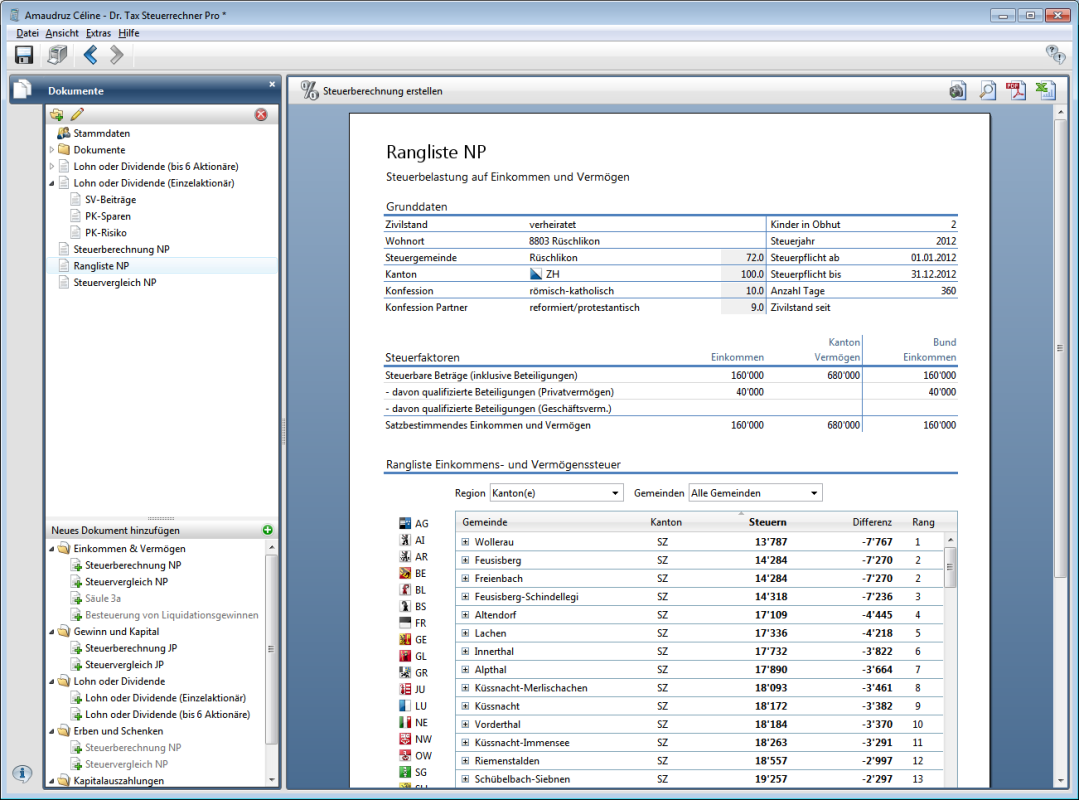Add a new Steuervergleich JP document
The width and height of the screenshot is (1079, 800).
124,664
